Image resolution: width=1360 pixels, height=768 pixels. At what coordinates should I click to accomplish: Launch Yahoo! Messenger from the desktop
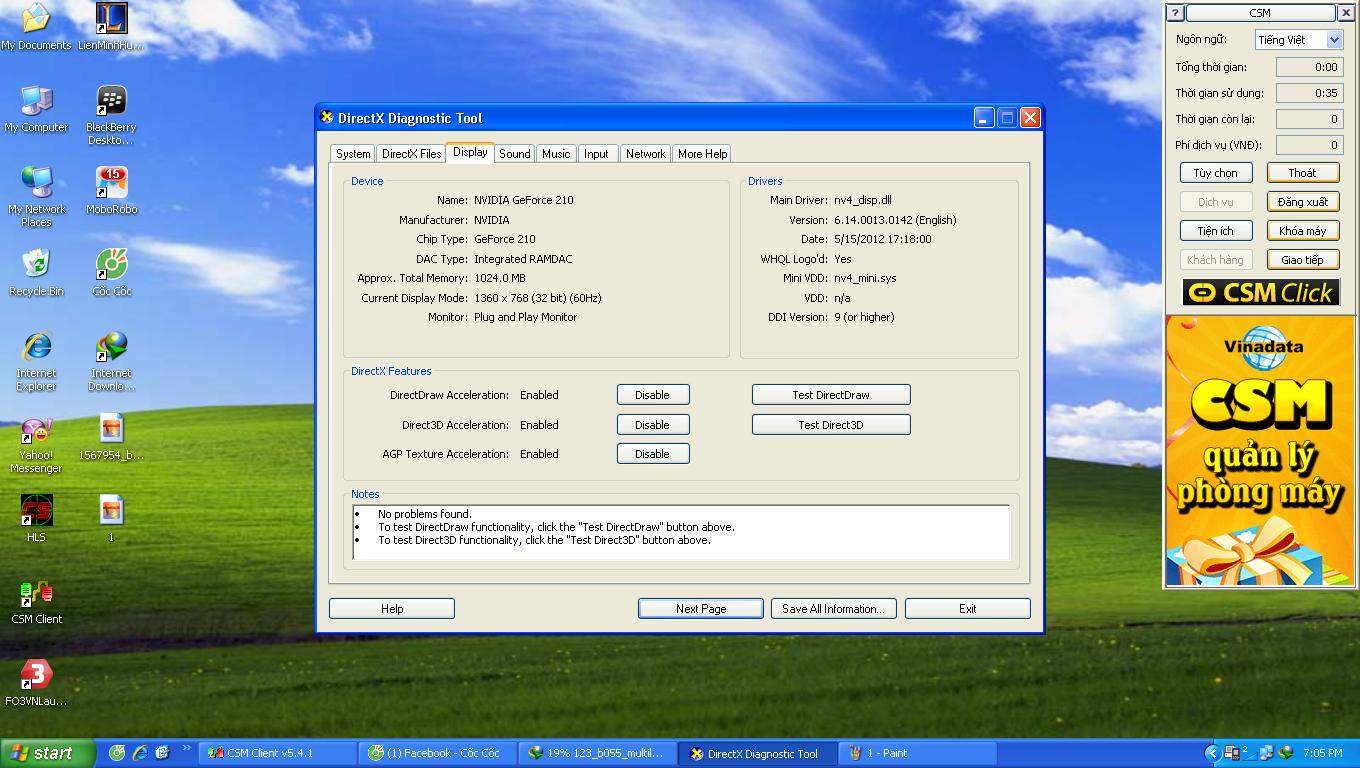36,432
